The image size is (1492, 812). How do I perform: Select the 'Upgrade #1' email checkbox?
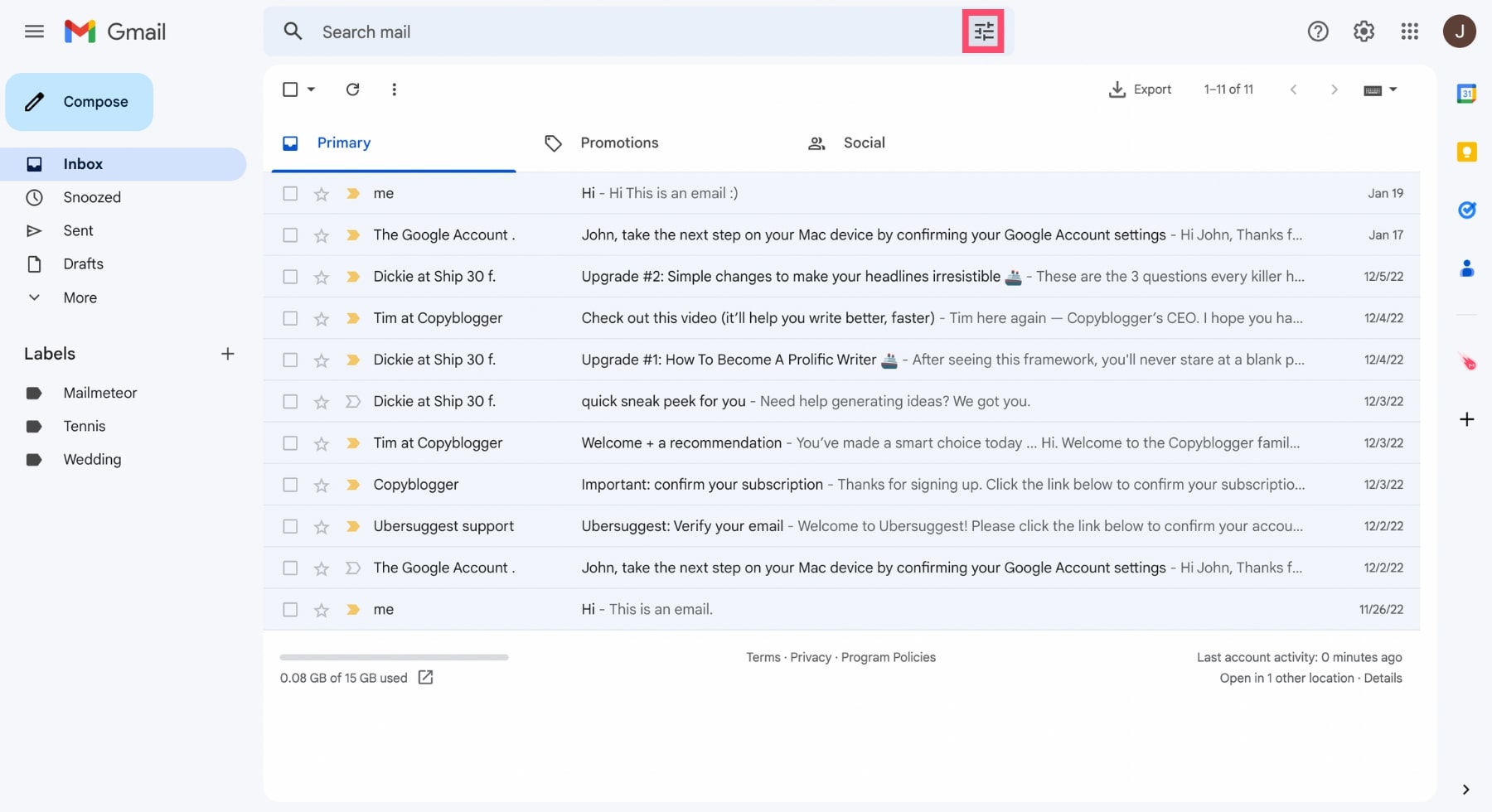[x=290, y=360]
